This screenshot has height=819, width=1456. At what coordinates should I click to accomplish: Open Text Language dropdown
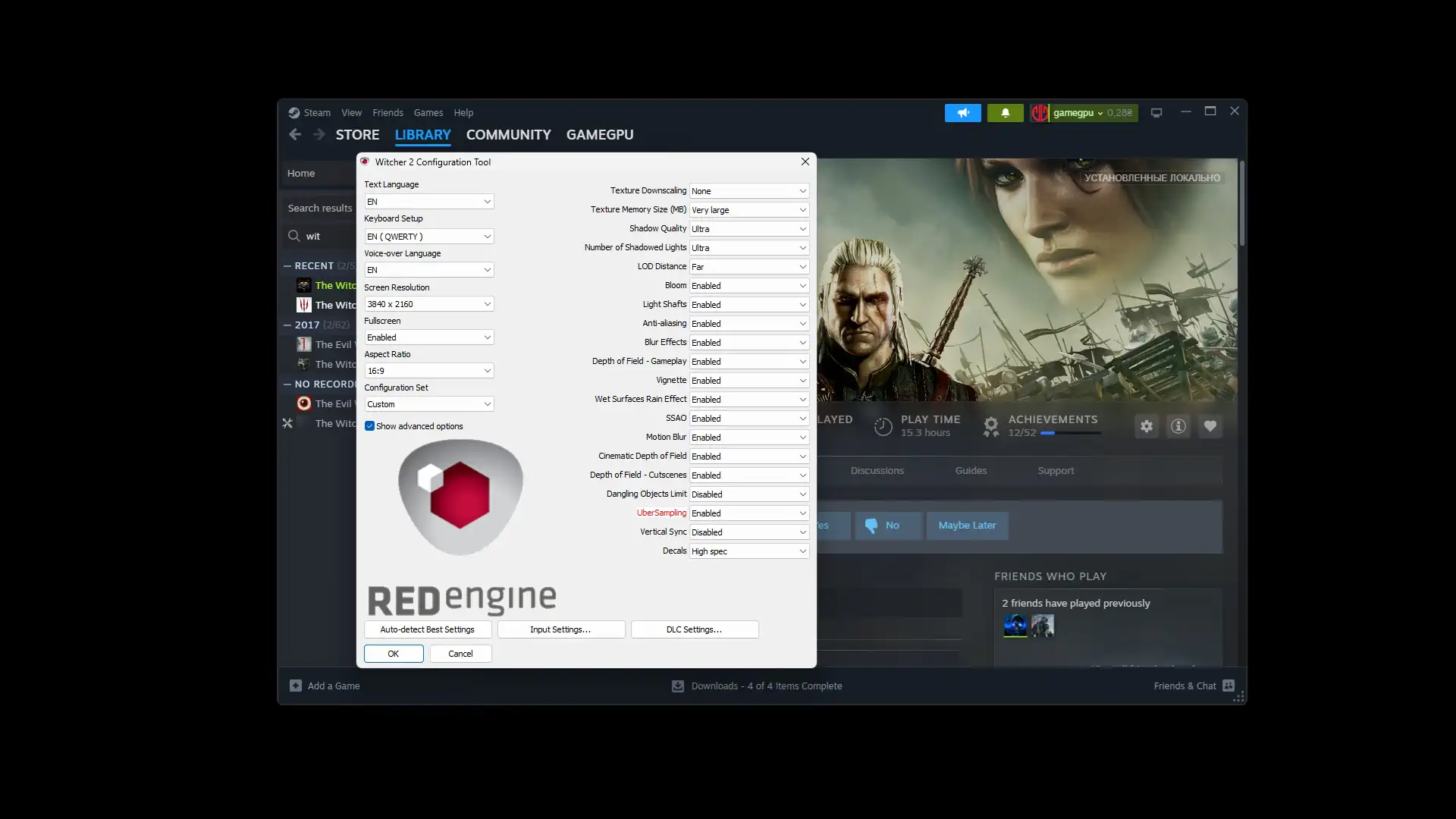click(x=428, y=202)
